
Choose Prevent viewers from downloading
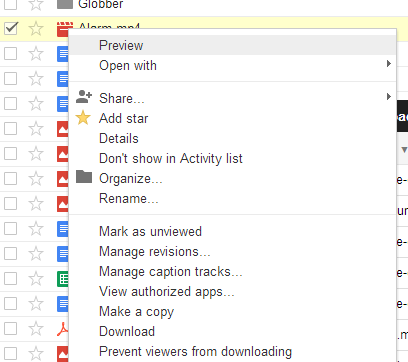[232, 351]
